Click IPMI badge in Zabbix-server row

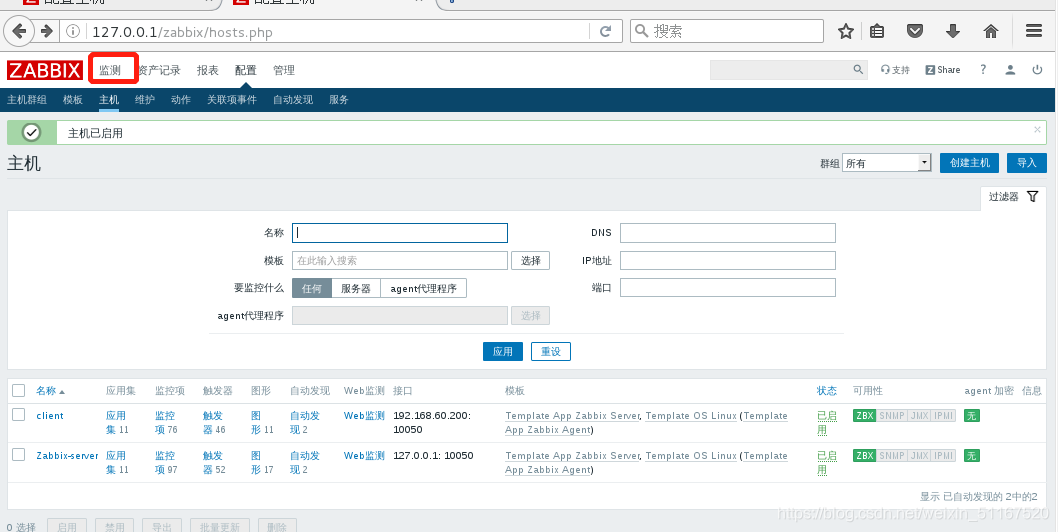coord(944,456)
